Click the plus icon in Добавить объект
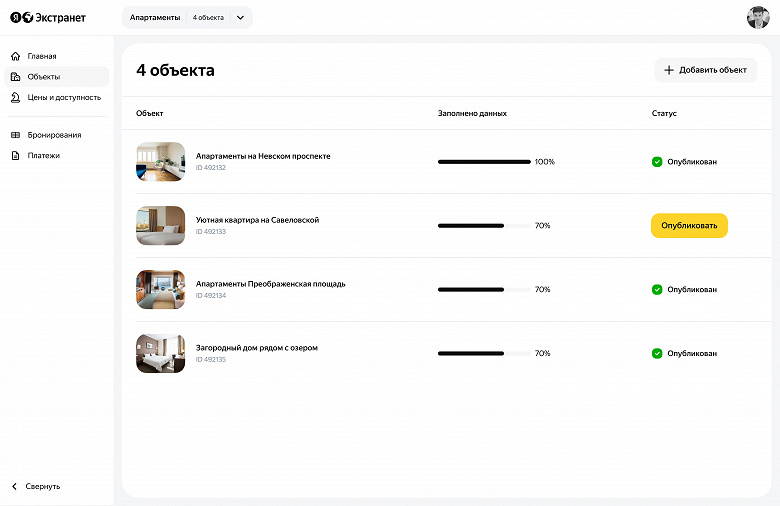Image resolution: width=780 pixels, height=506 pixels. click(669, 70)
